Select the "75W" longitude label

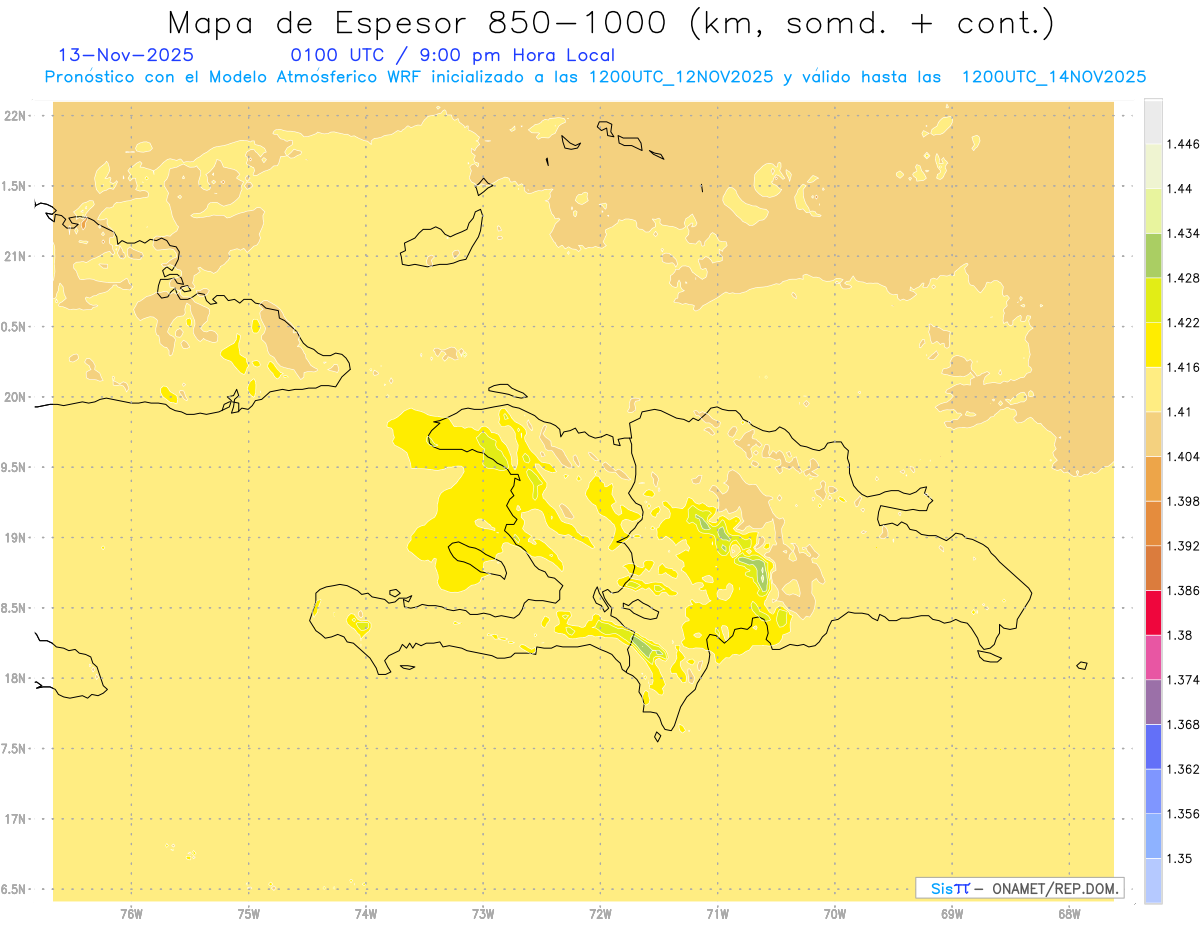(x=249, y=914)
